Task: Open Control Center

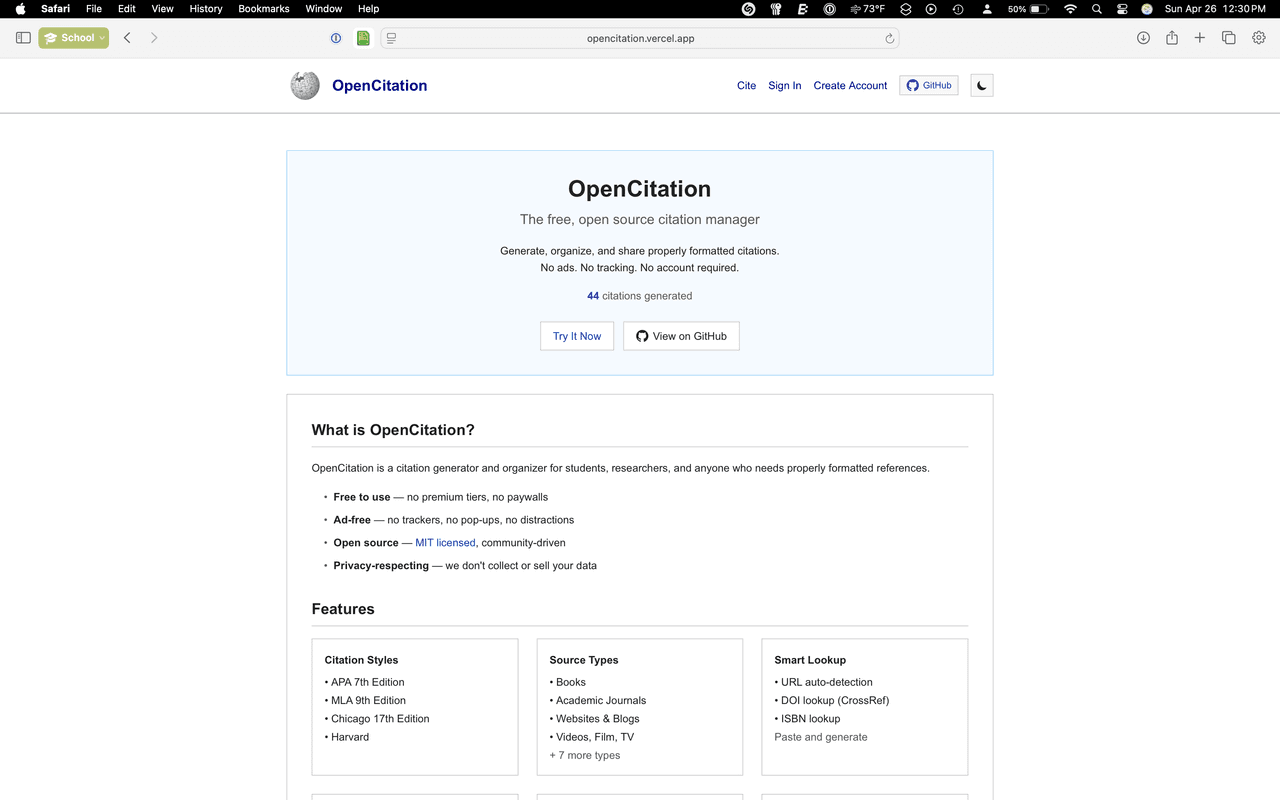Action: [1122, 9]
